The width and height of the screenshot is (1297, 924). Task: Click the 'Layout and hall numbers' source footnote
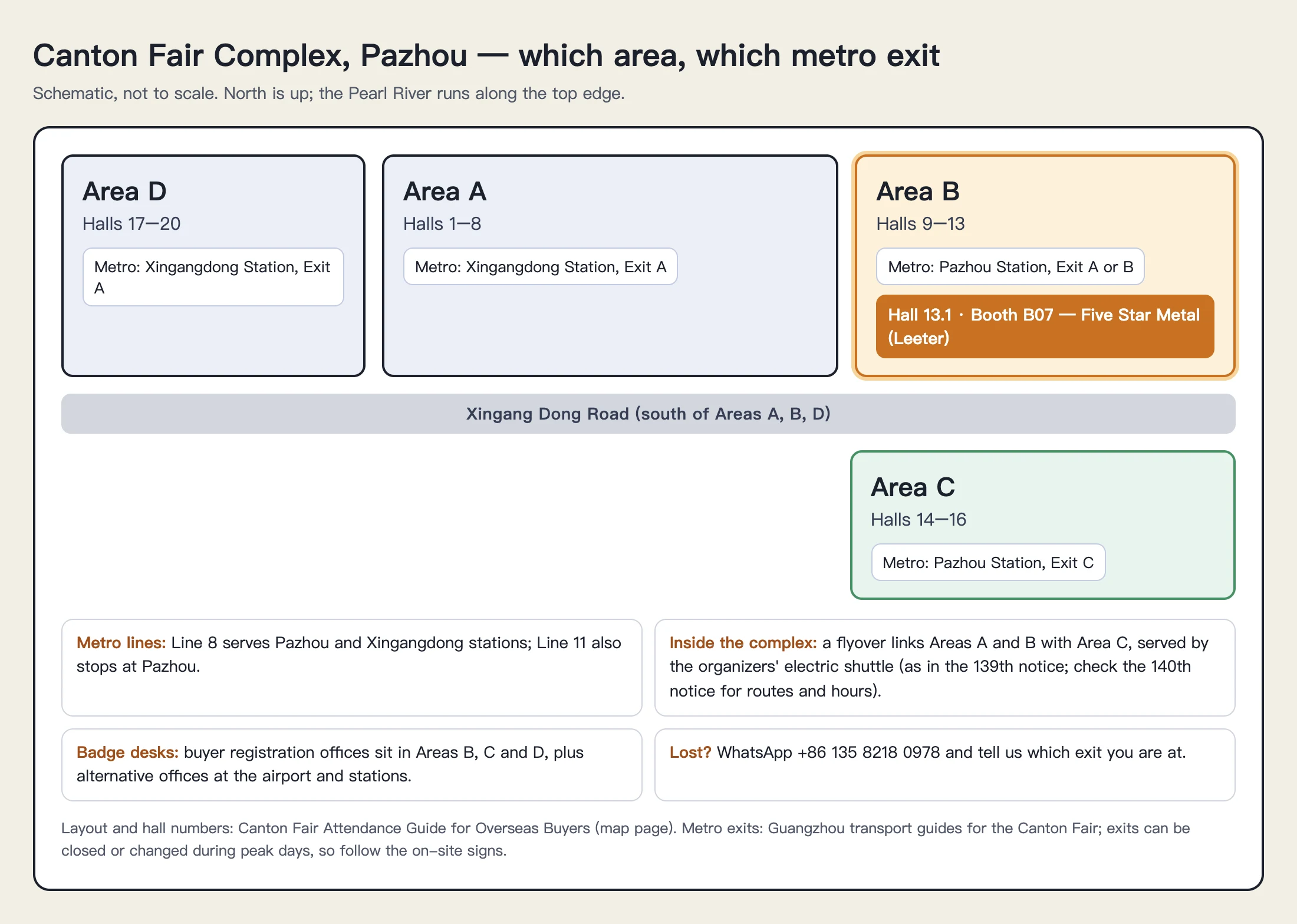point(626,839)
